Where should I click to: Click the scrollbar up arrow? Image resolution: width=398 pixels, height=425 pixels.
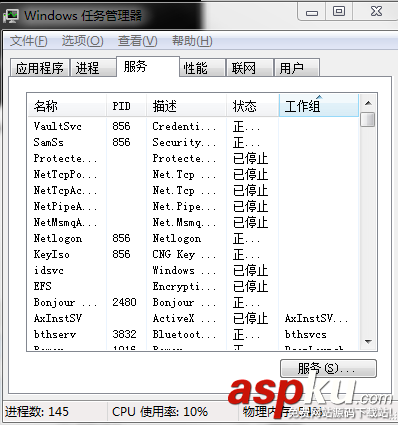click(x=368, y=103)
